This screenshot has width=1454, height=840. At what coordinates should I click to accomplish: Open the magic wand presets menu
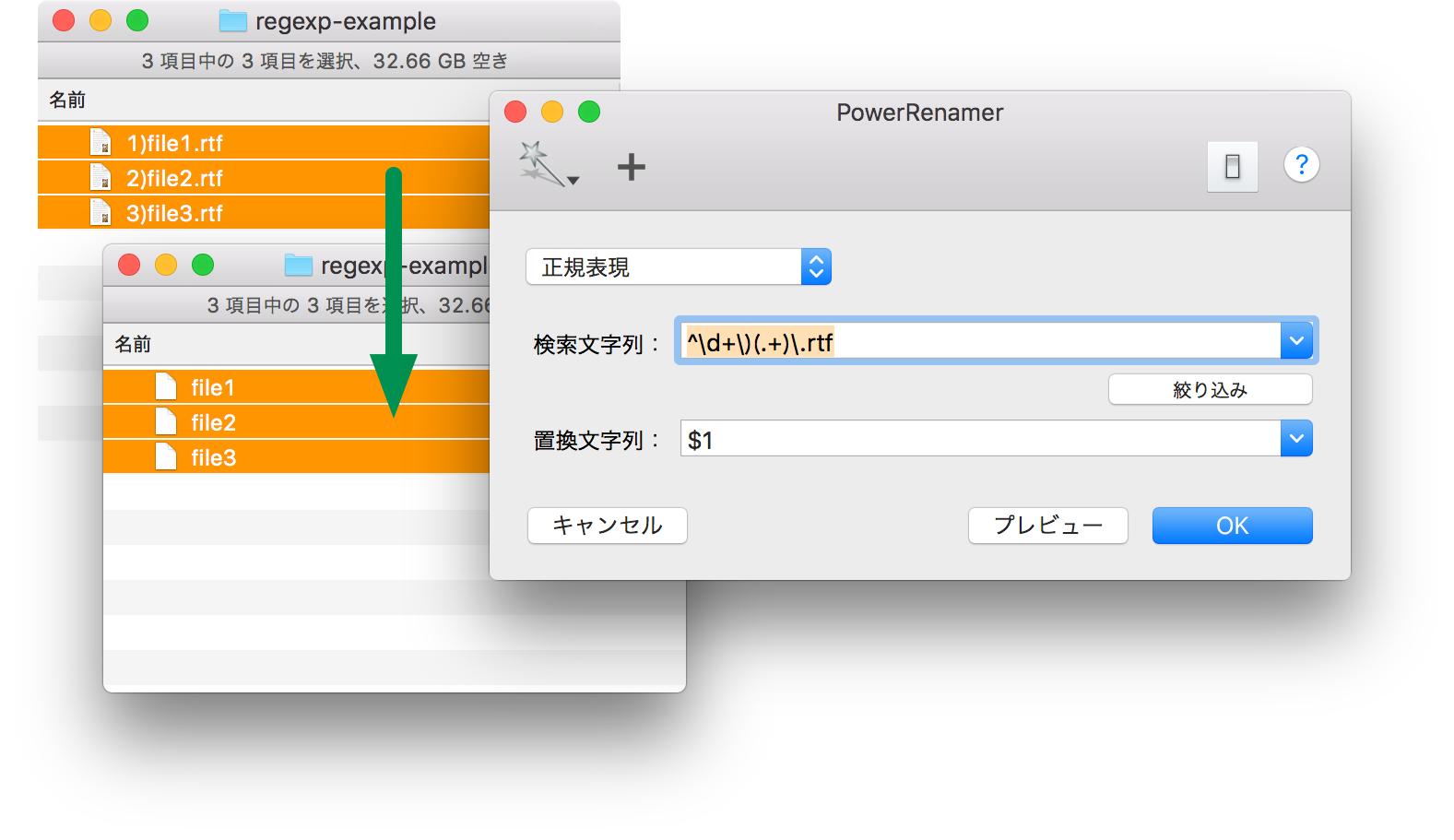[x=548, y=166]
